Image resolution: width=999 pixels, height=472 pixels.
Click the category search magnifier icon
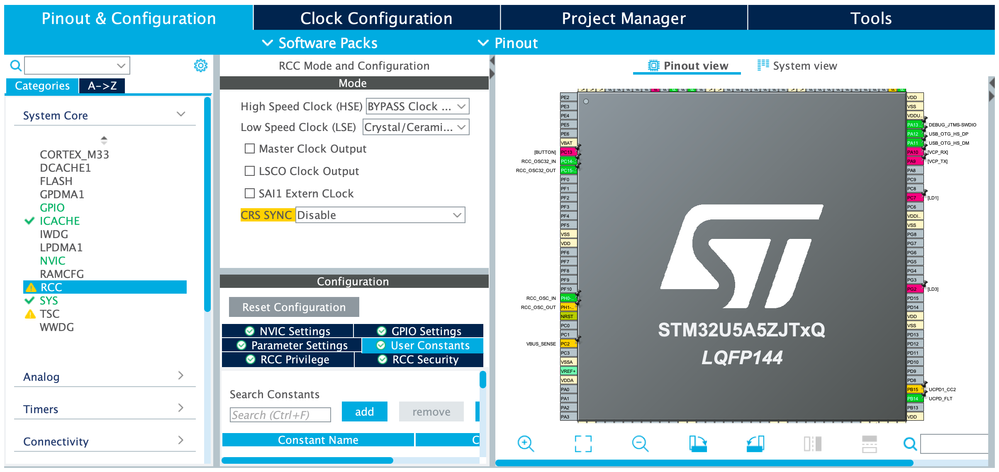click(x=15, y=65)
